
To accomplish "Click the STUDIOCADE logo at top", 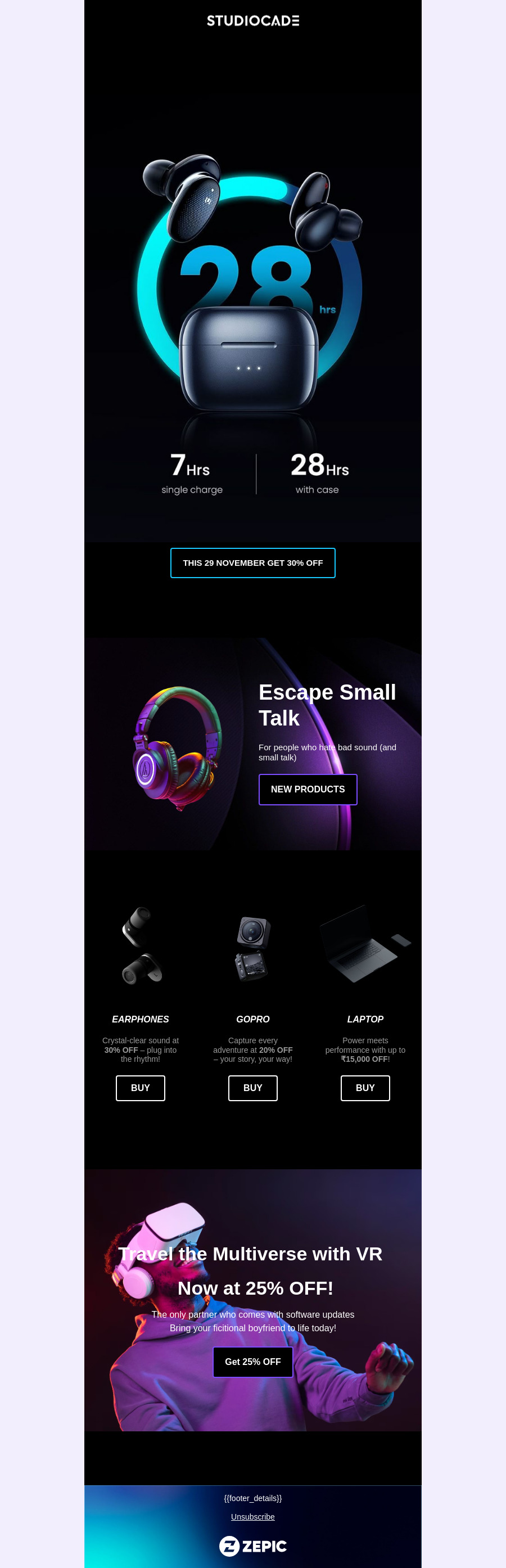I will click(253, 21).
